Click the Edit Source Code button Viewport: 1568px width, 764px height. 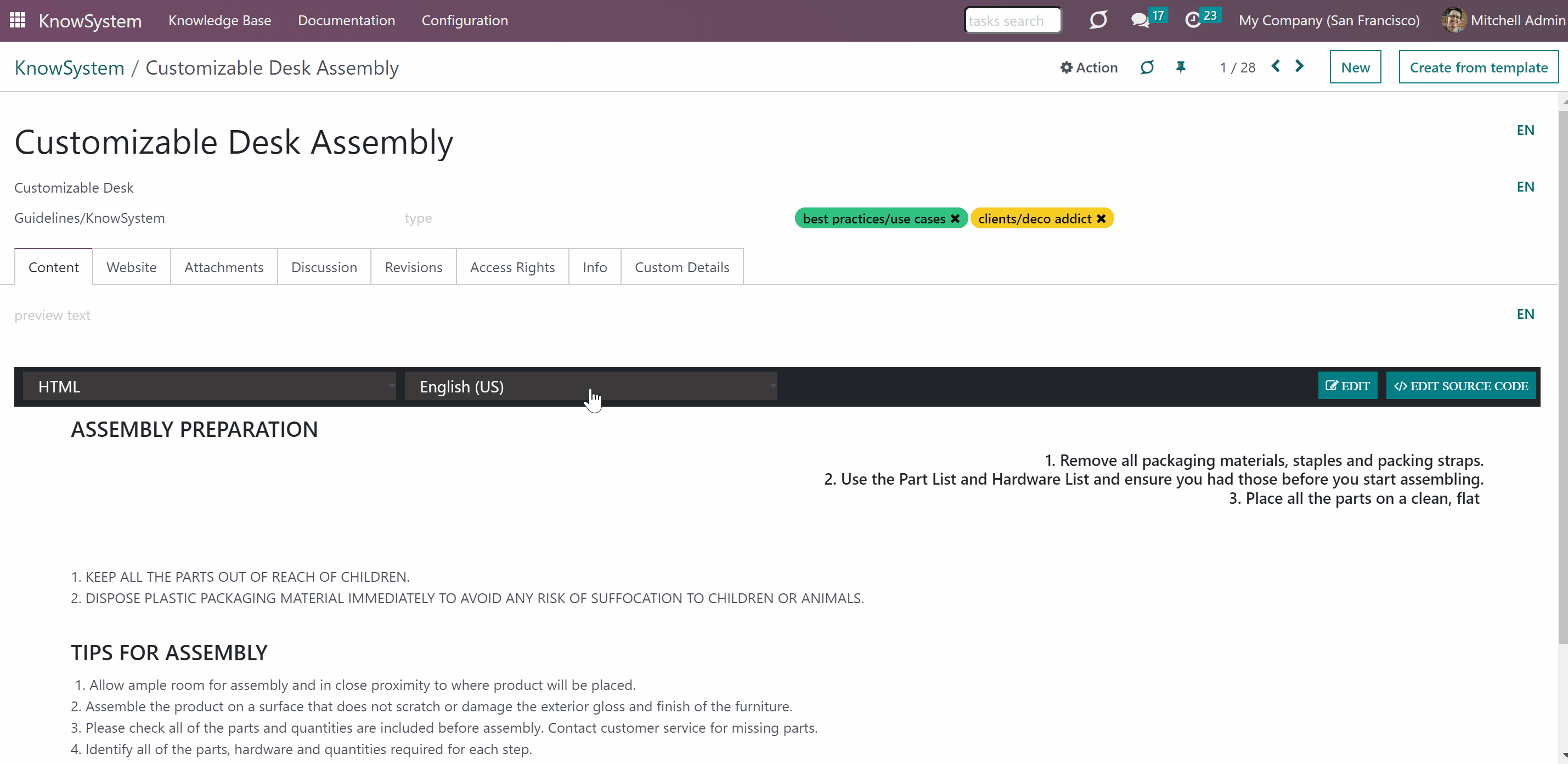coord(1460,386)
